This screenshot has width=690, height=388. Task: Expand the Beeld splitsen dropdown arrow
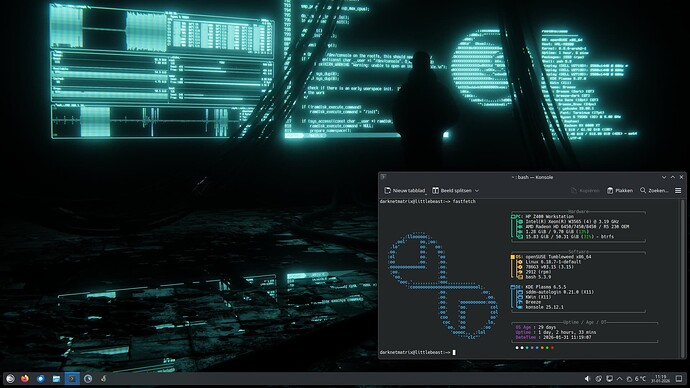click(x=477, y=190)
